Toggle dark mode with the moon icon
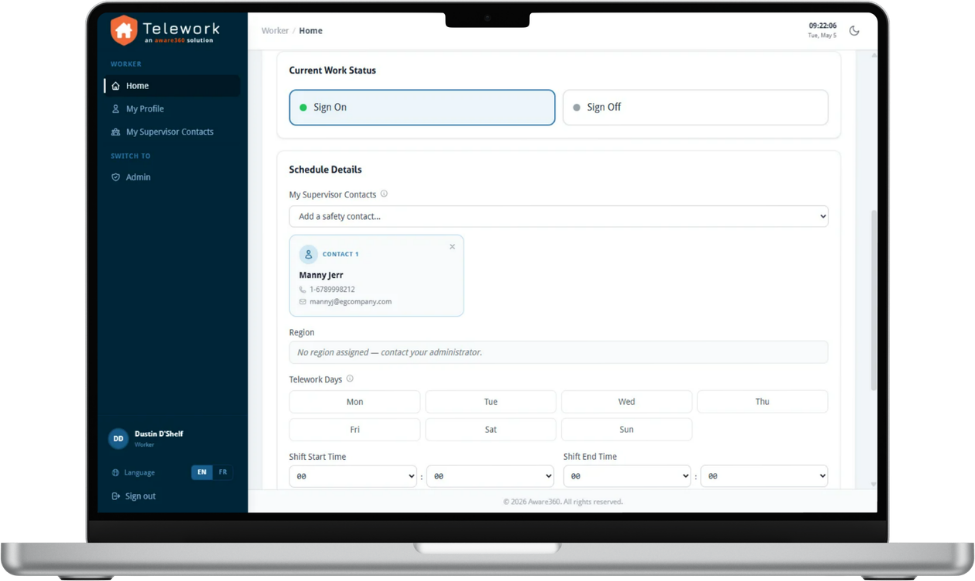 [x=854, y=30]
